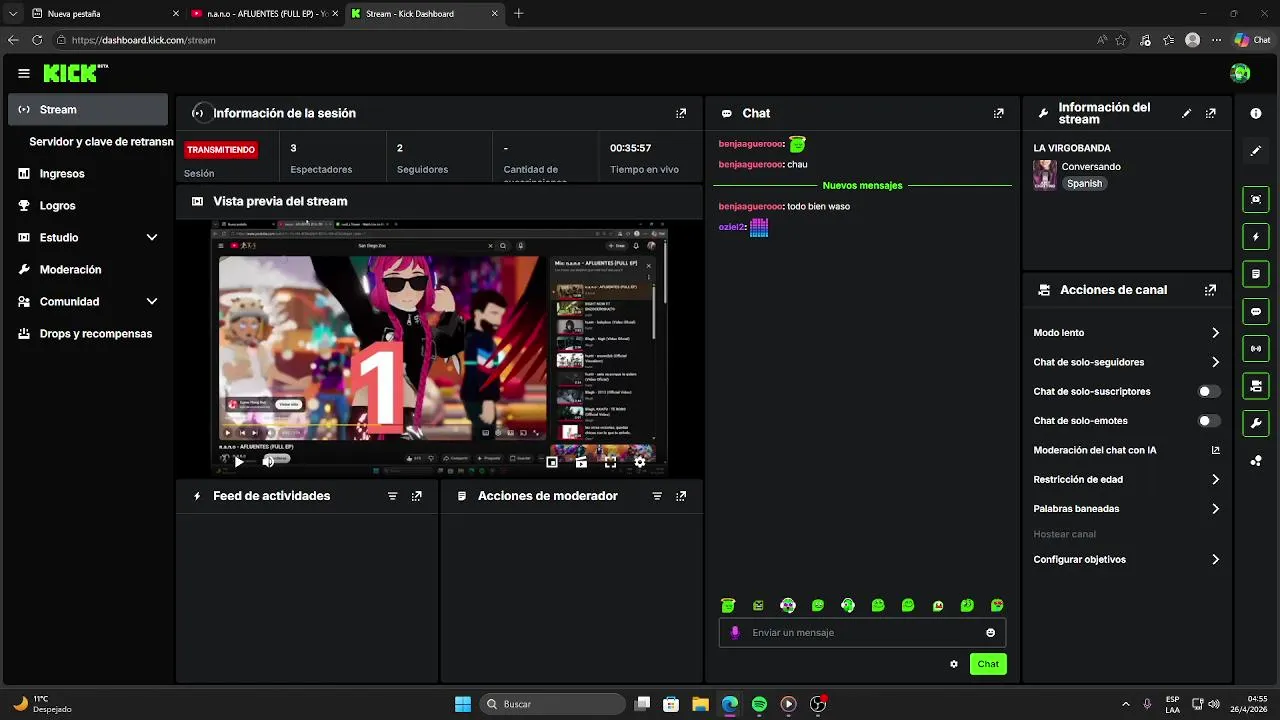Open the Chat de solo-seguidores options chevron
The width and height of the screenshot is (1280, 720).
click(1215, 362)
